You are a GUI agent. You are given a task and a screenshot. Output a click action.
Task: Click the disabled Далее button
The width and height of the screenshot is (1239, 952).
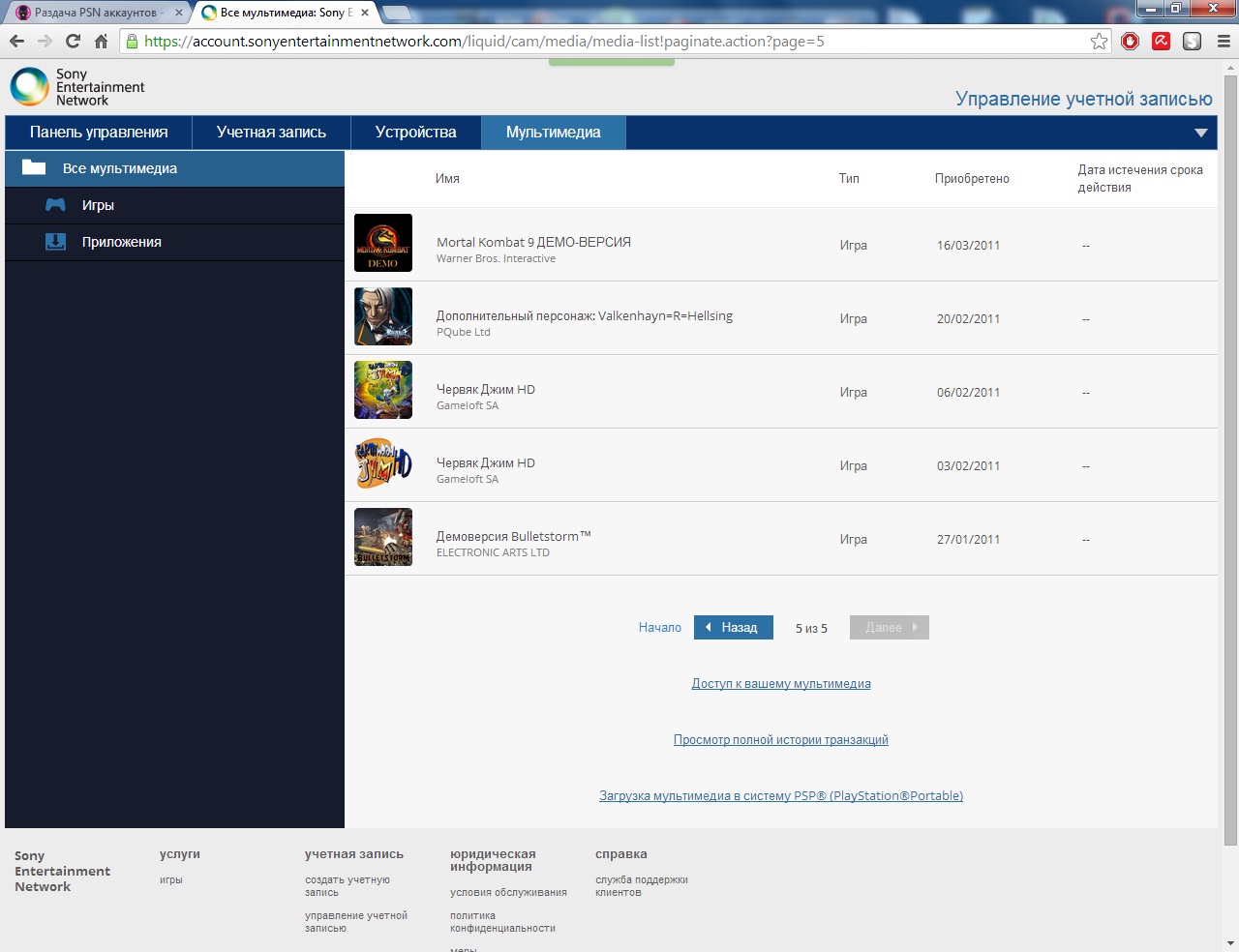(890, 628)
